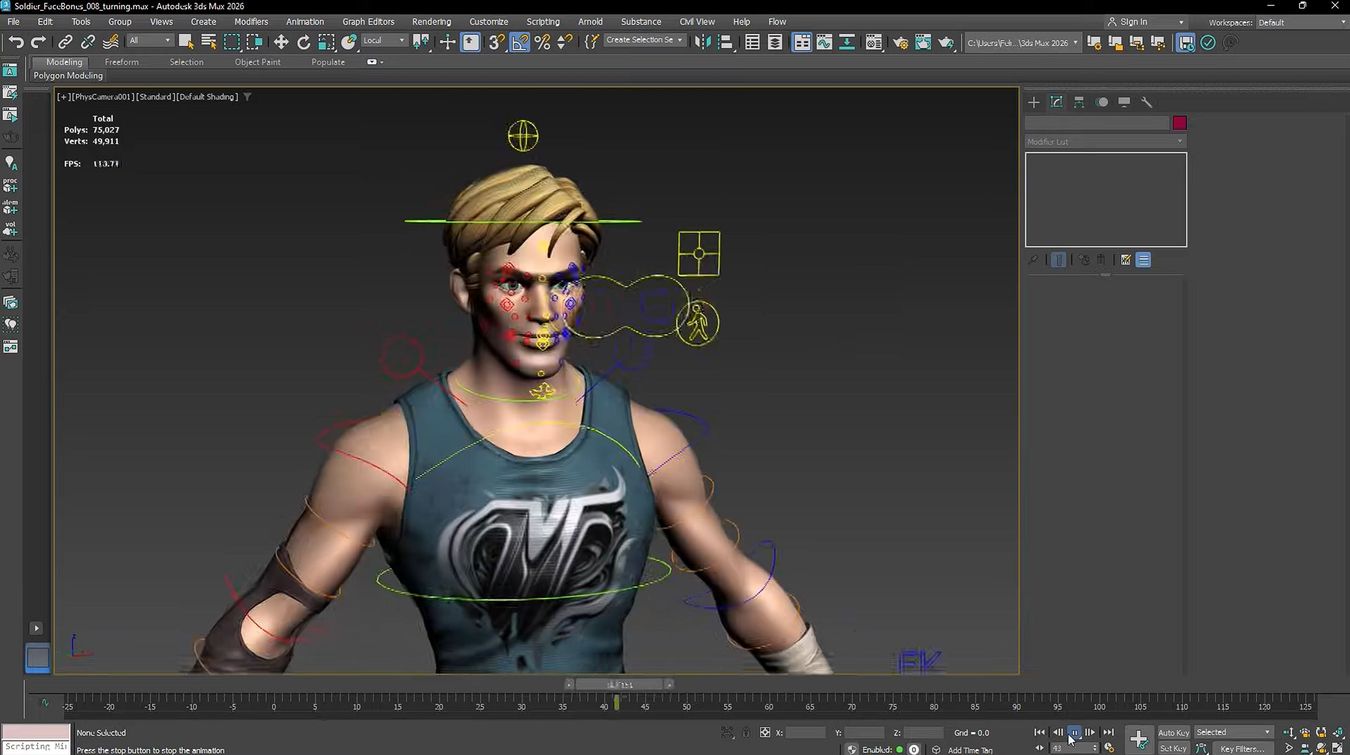The height and width of the screenshot is (755, 1350).
Task: Expand the Modifier List dropdown
Action: click(1105, 142)
